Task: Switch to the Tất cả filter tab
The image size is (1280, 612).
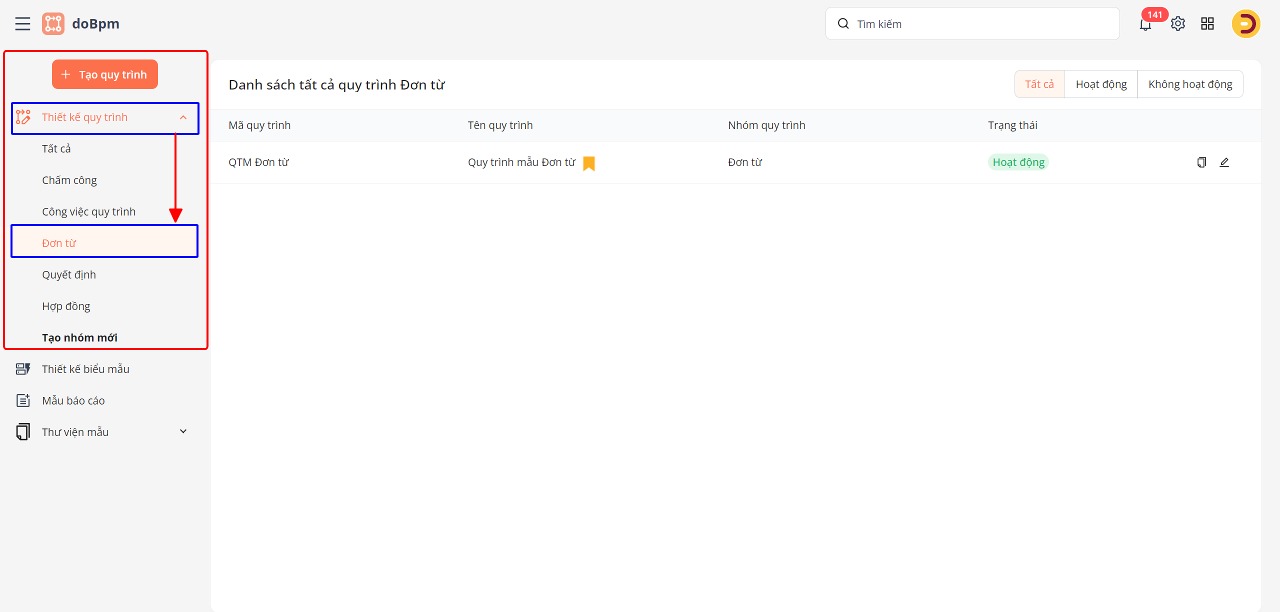Action: coord(1039,84)
